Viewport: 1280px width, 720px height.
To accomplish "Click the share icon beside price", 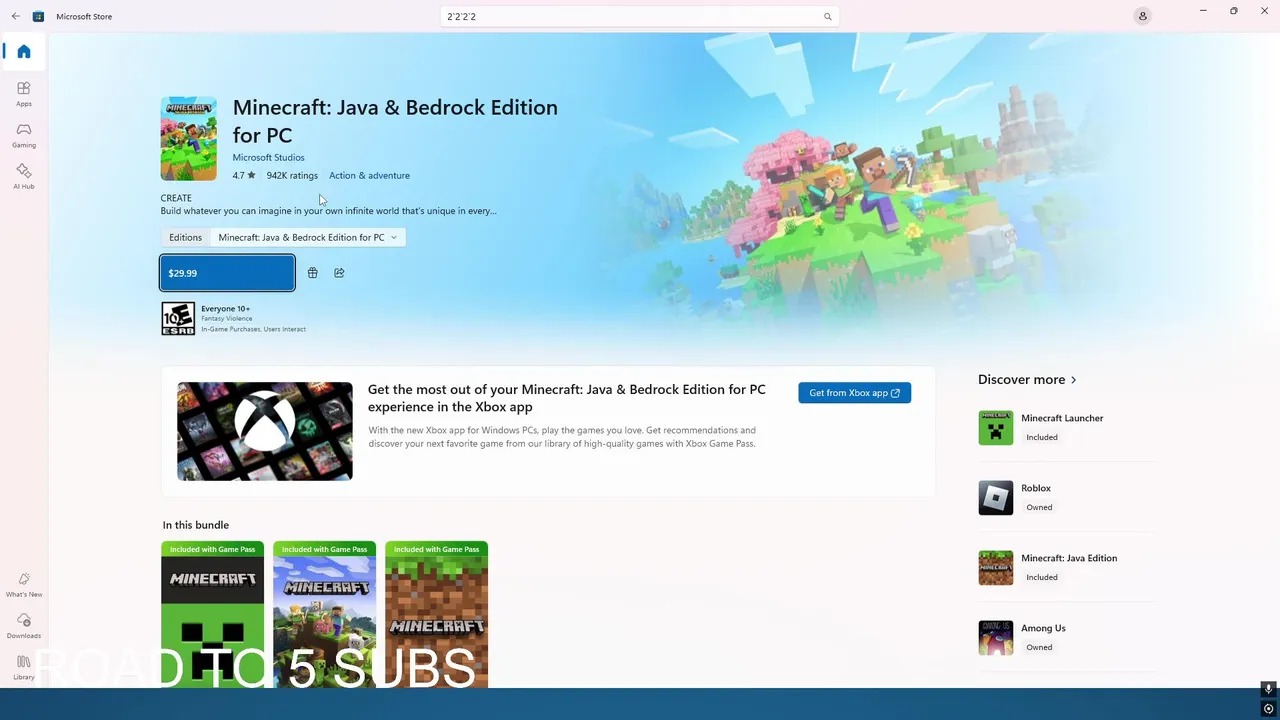I will coord(339,273).
